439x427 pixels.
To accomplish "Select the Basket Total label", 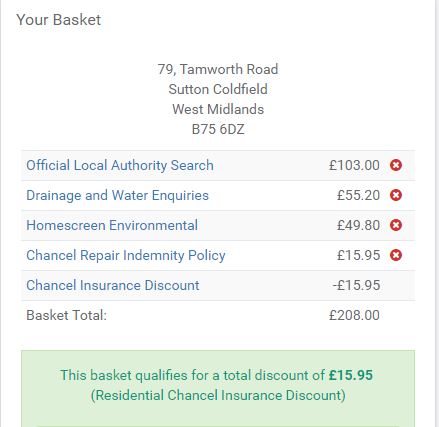I will click(x=66, y=315).
